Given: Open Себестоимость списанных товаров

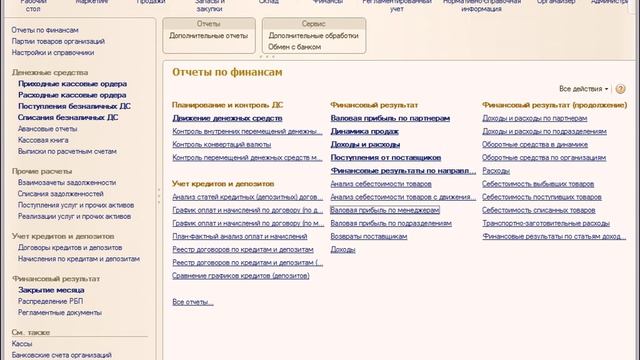Looking at the screenshot, I should (x=538, y=210).
